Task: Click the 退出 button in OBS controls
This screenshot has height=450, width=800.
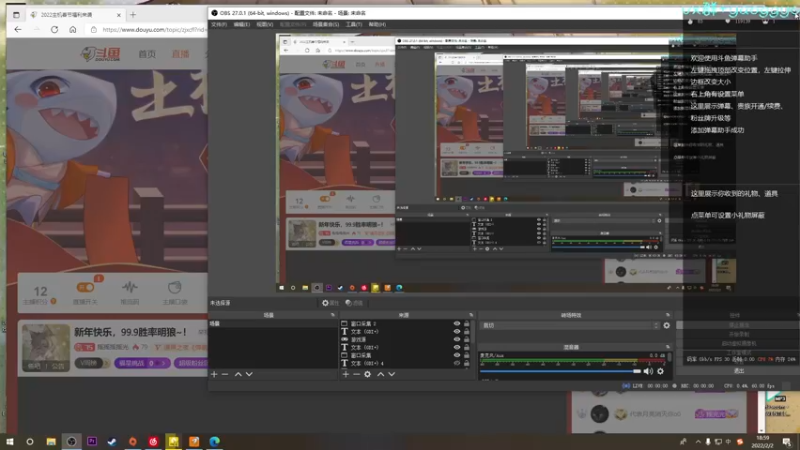Action: (738, 371)
